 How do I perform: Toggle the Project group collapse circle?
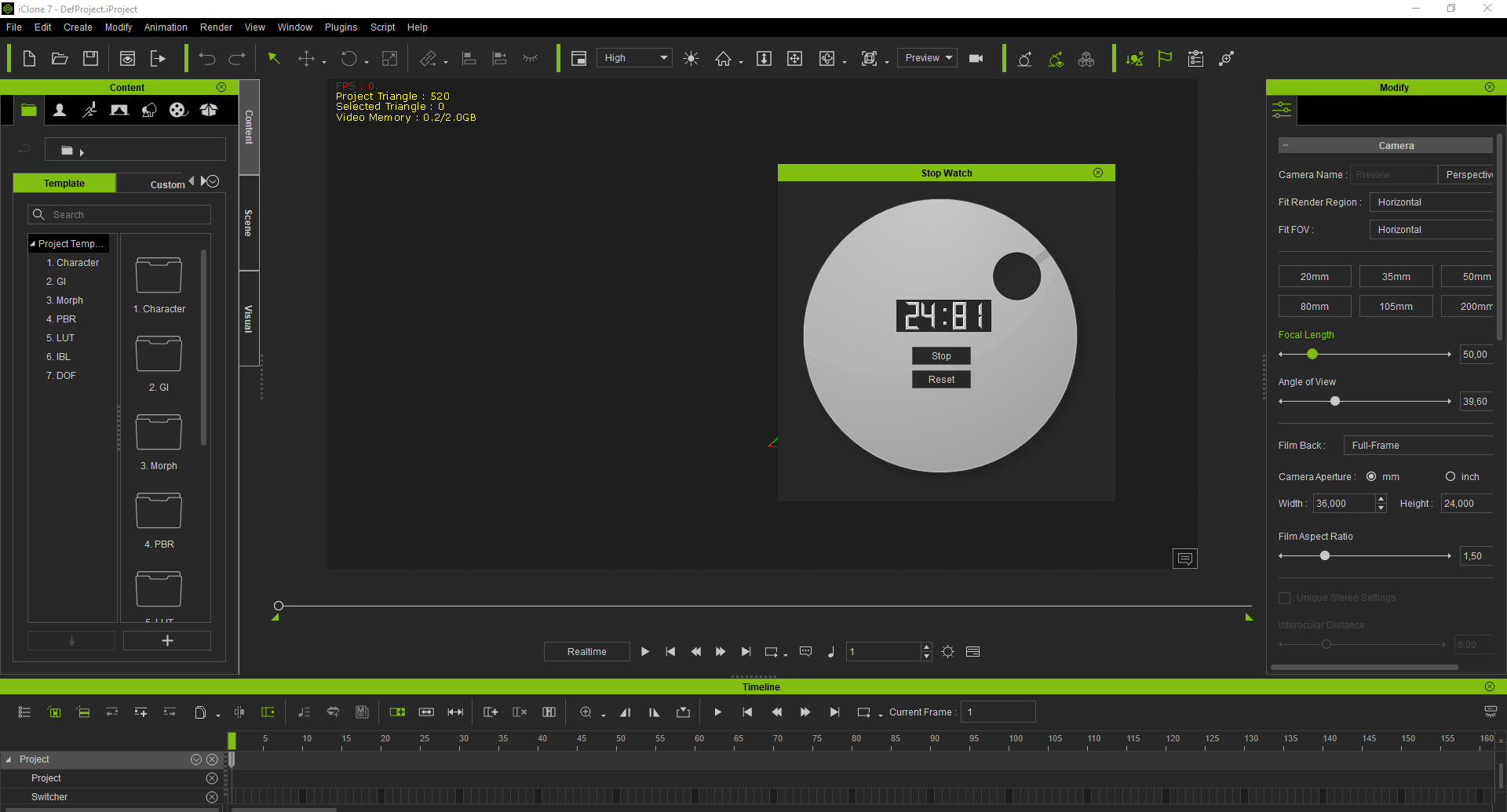[196, 759]
